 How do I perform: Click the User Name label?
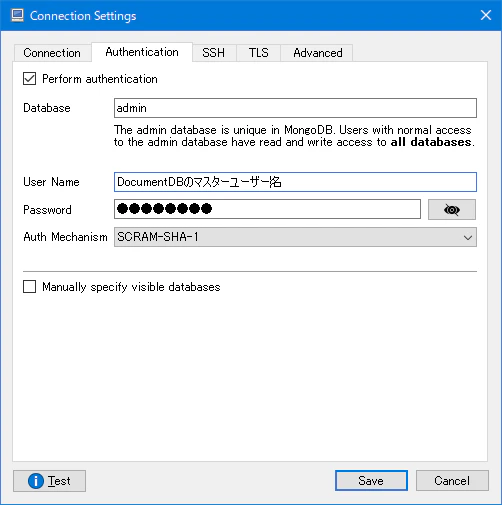coord(51,182)
